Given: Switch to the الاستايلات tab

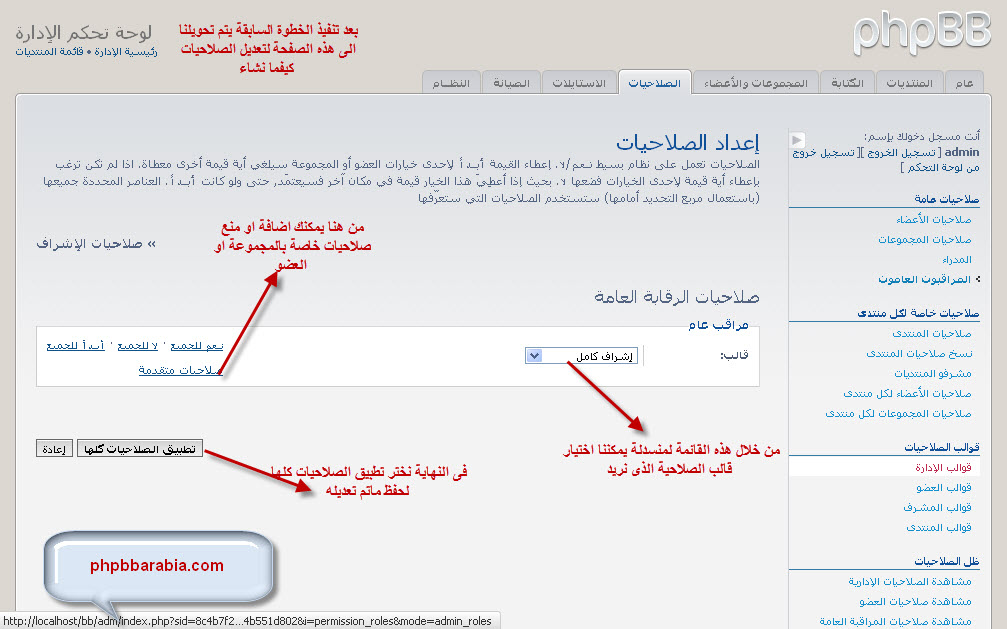Looking at the screenshot, I should point(579,83).
